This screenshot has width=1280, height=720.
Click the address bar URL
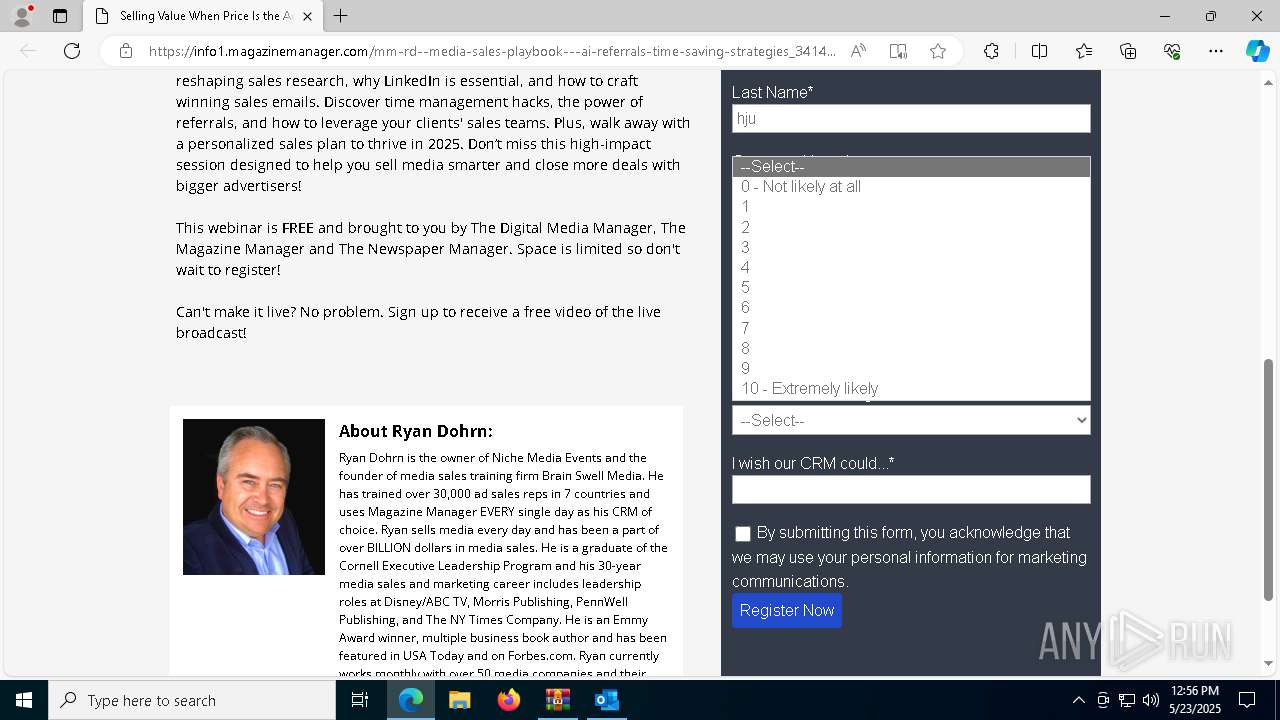(x=492, y=51)
